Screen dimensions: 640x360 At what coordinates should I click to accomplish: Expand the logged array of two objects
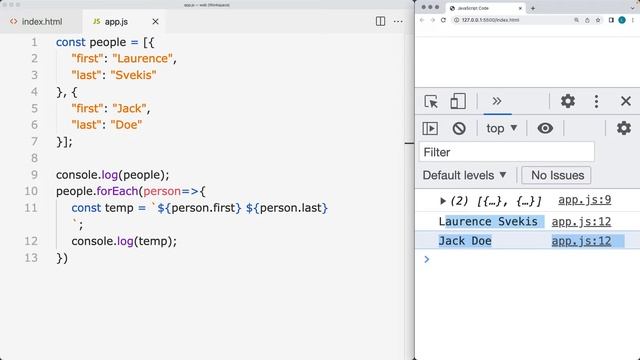[x=442, y=201]
